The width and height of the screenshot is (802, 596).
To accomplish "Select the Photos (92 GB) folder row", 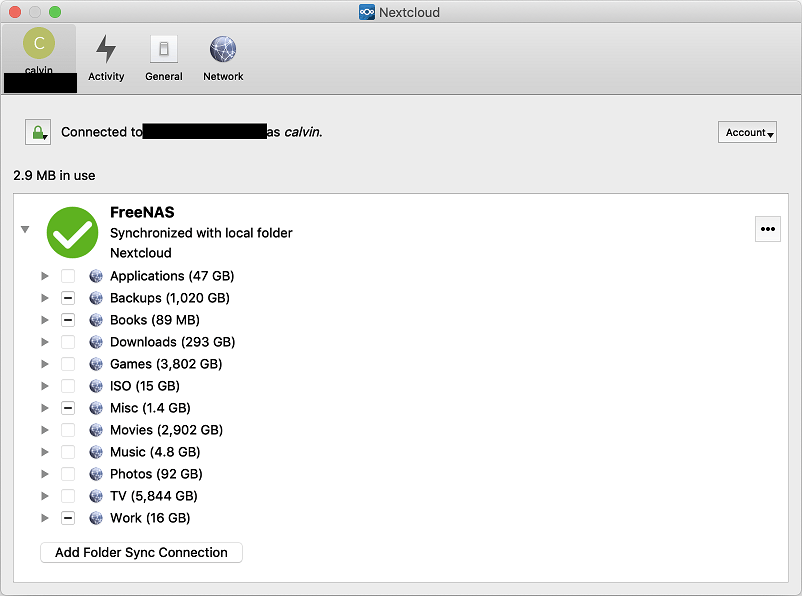I will [x=156, y=474].
